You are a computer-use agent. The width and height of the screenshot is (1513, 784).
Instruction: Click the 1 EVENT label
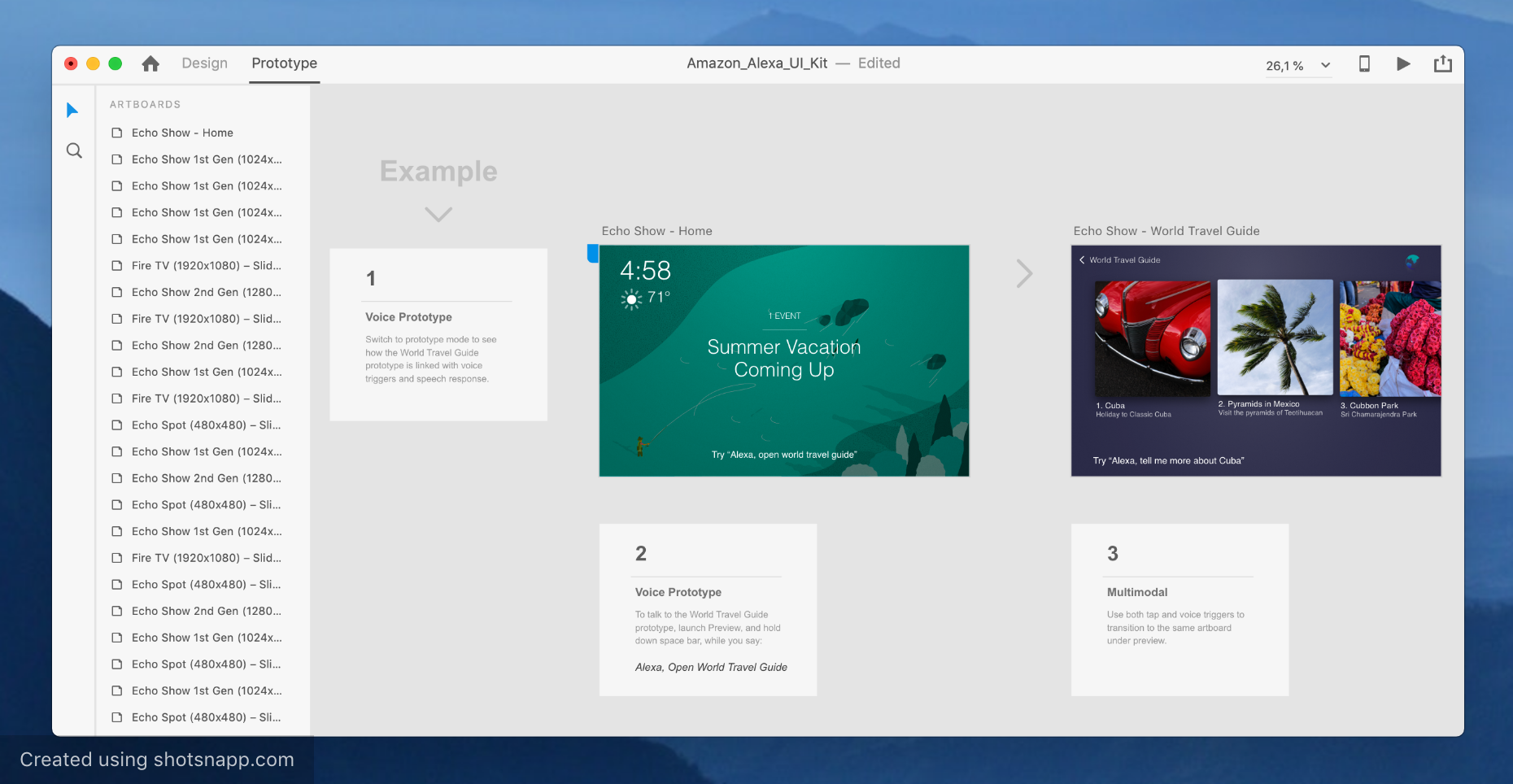click(785, 316)
